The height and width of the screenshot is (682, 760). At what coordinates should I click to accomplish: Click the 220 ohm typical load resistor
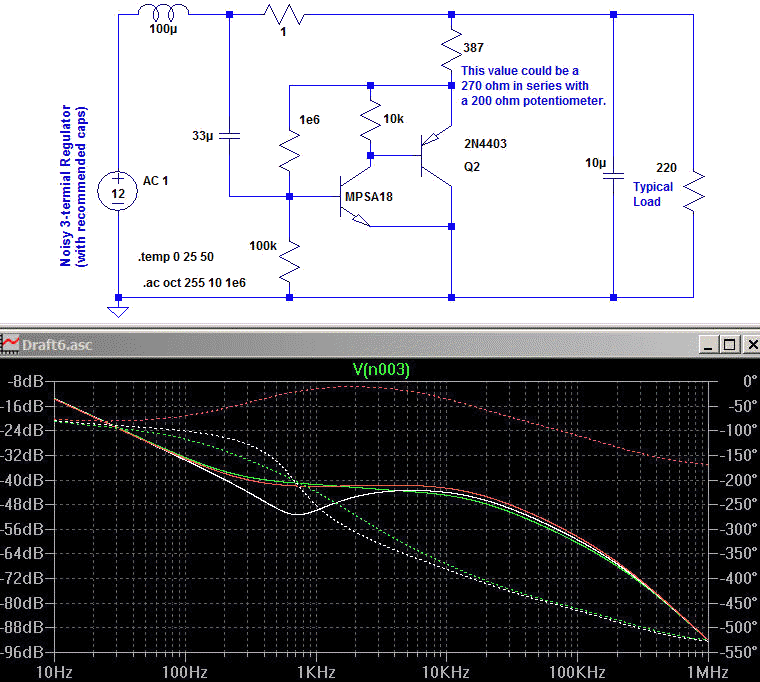click(x=692, y=190)
